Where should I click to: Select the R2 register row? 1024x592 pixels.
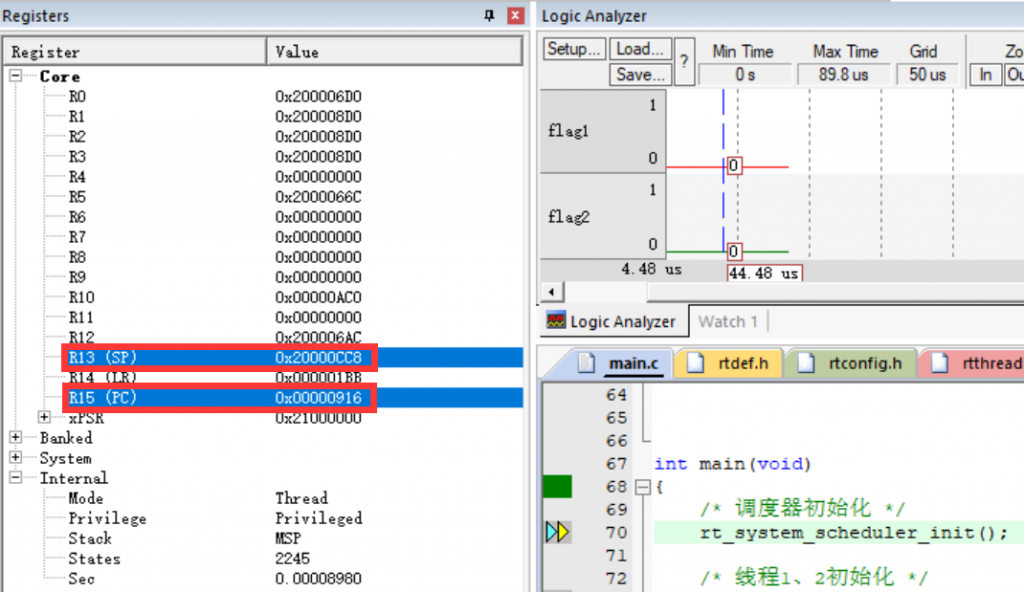(x=264, y=137)
